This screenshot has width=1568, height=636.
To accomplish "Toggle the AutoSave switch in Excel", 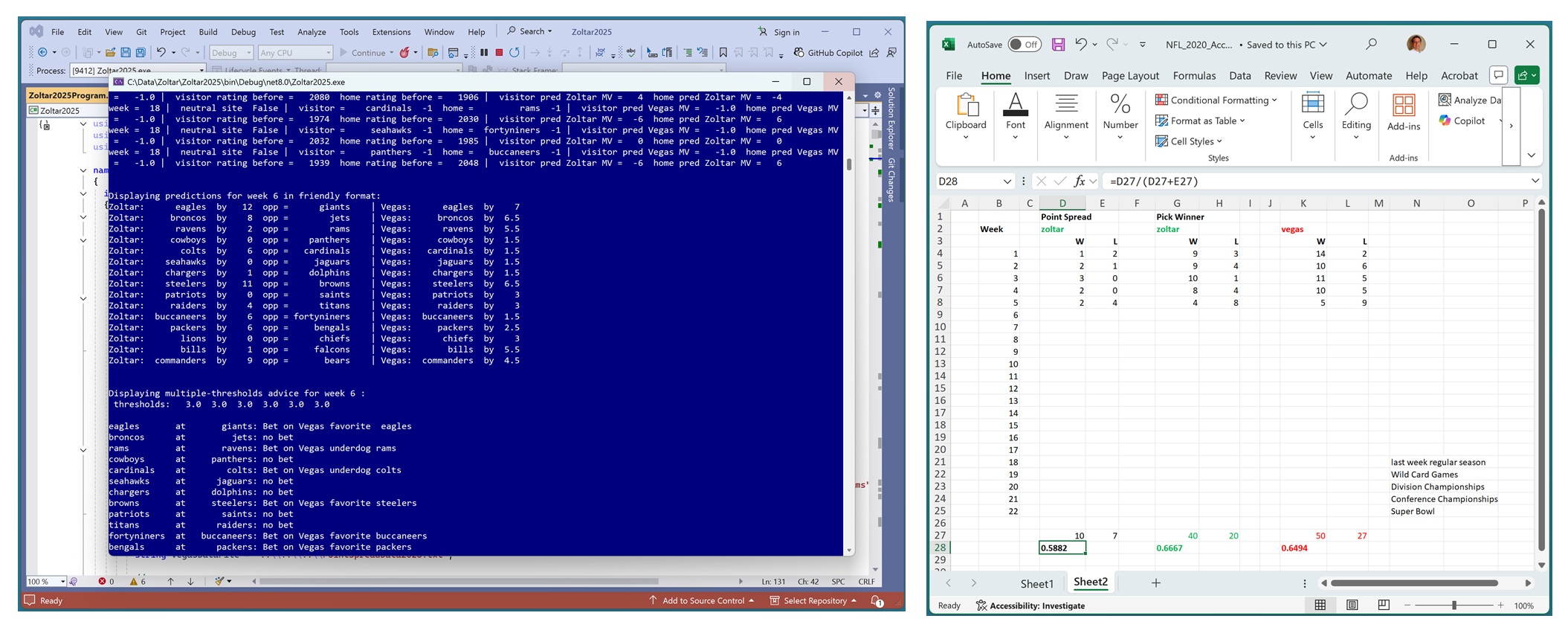I will 1024,45.
